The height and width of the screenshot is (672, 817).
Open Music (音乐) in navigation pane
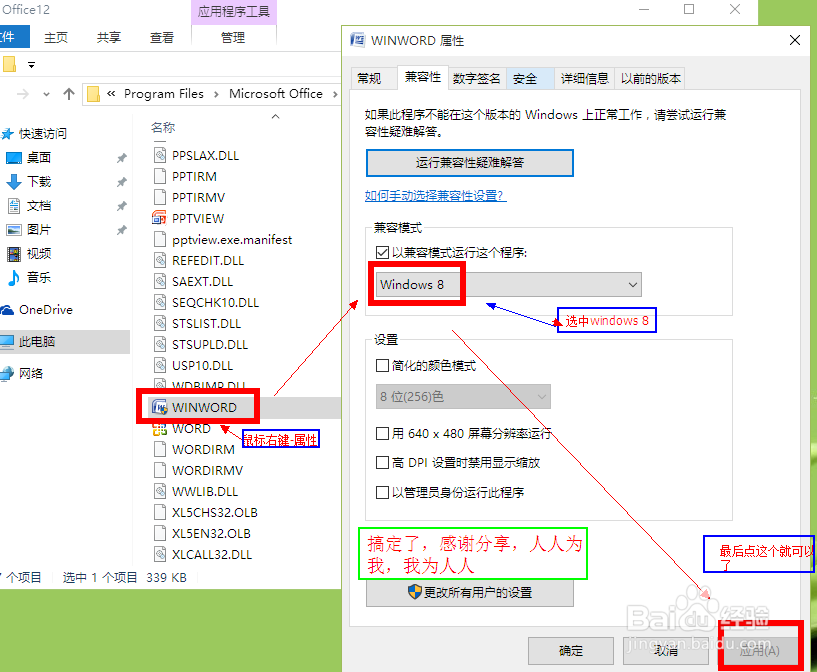tap(39, 277)
